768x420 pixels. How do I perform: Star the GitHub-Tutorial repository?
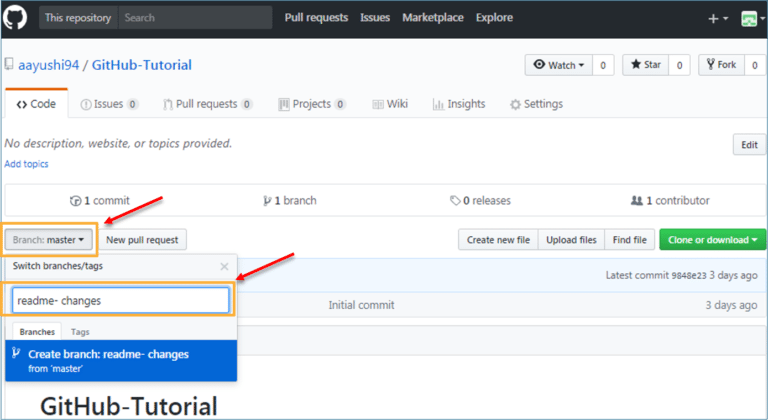pyautogui.click(x=644, y=65)
